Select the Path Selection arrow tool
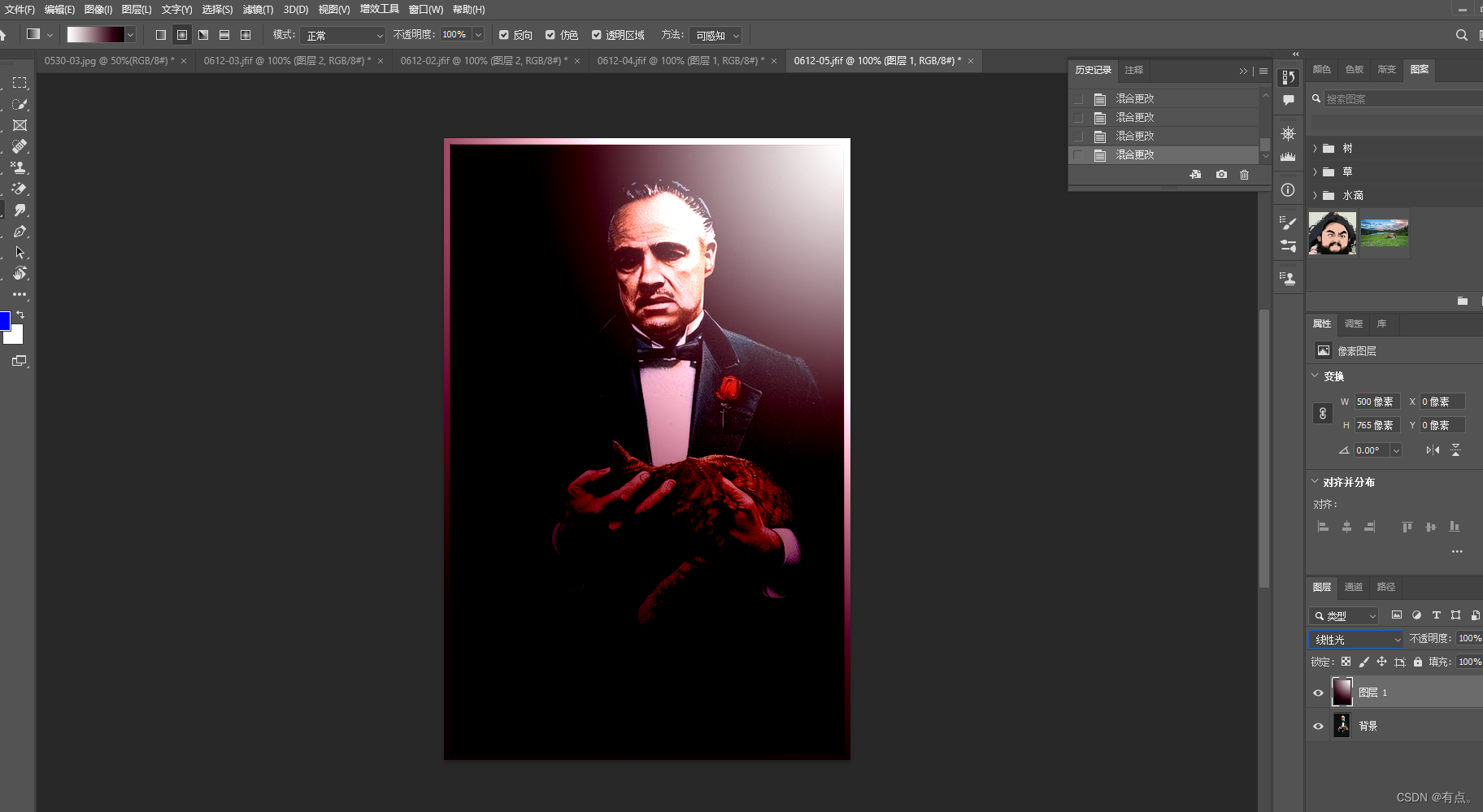1483x812 pixels. (x=20, y=253)
